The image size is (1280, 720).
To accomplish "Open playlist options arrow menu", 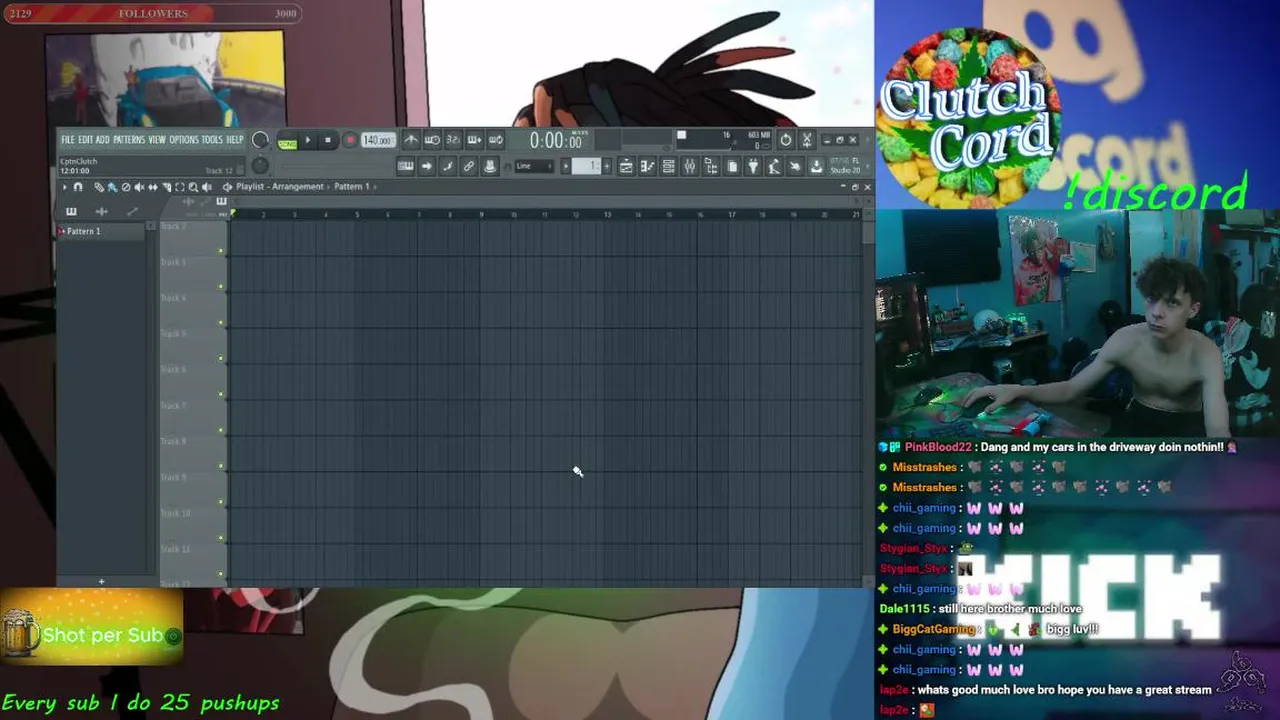I will [x=65, y=187].
